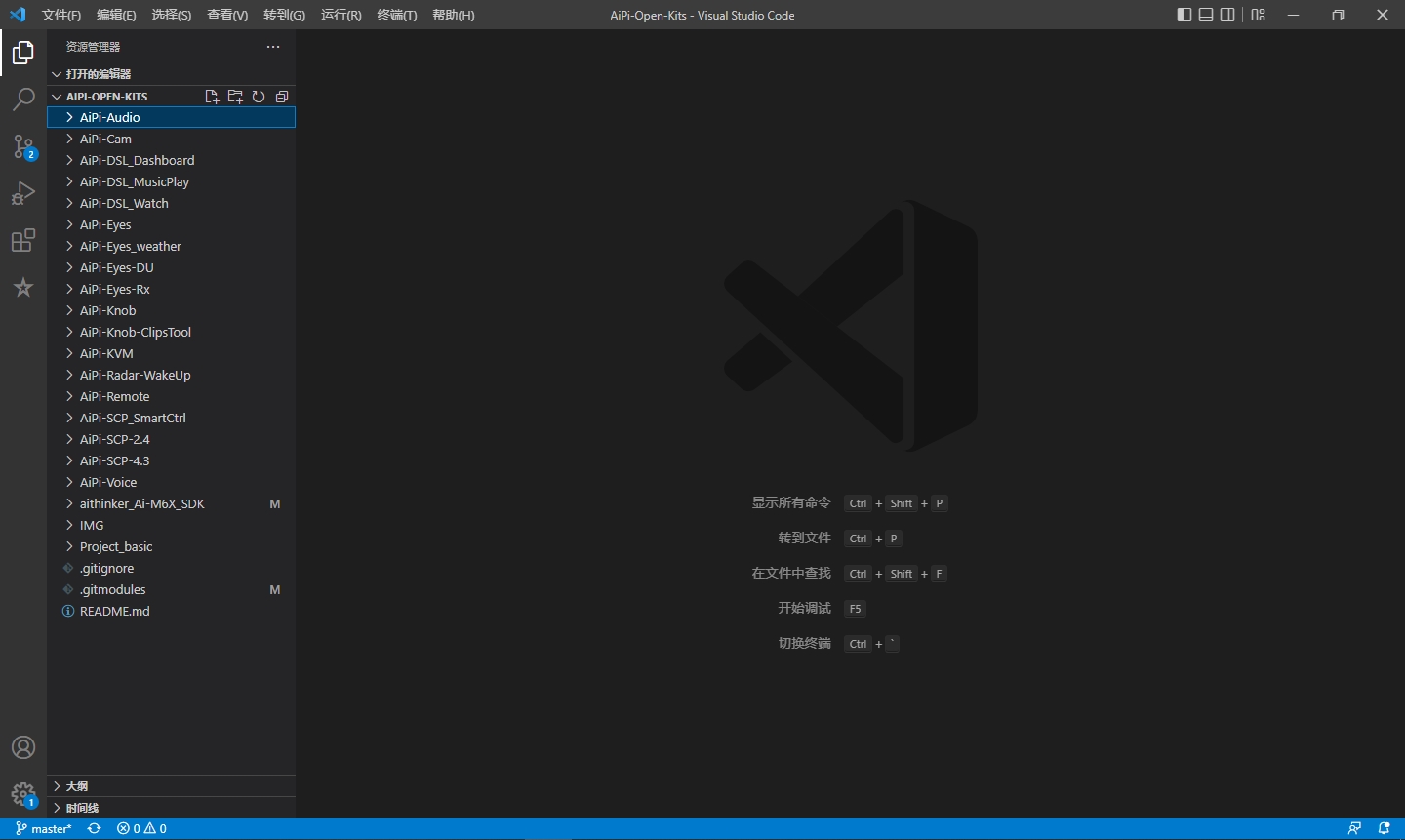Expand the AiPi-DSL_MusicPlay folder

171,181
